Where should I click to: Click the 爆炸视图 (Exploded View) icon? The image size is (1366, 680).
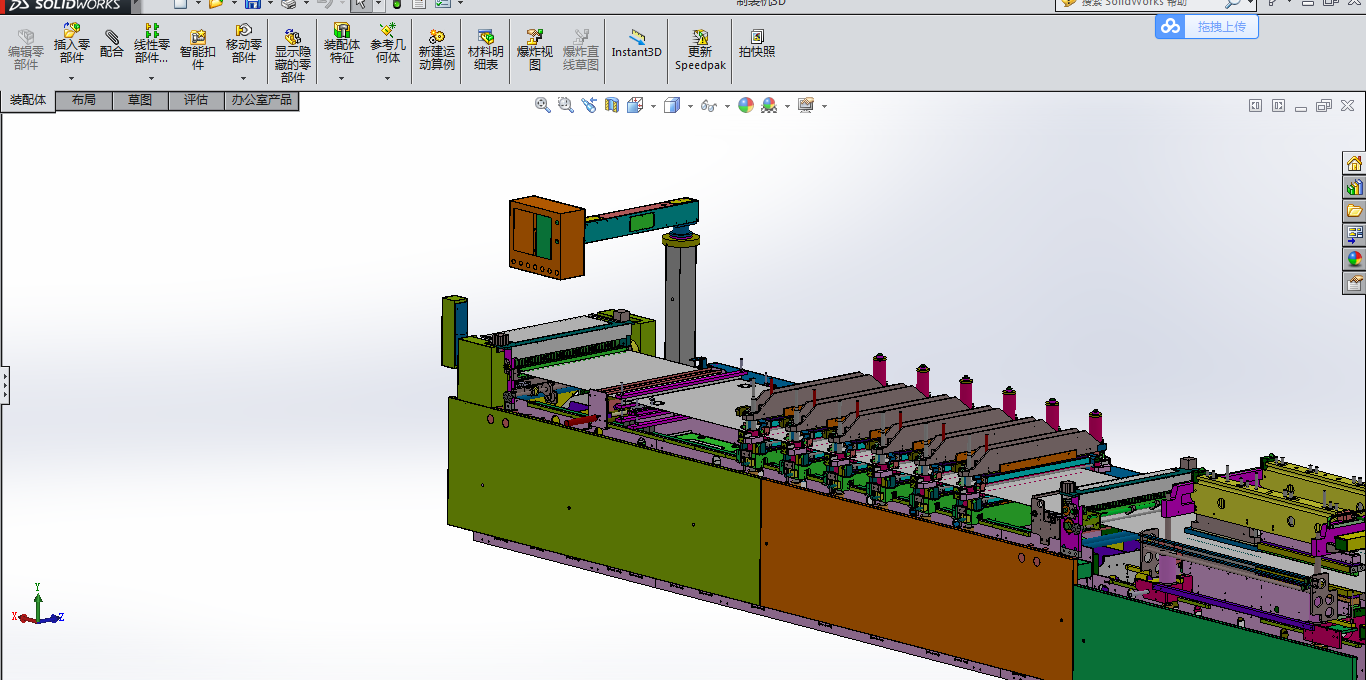click(x=534, y=38)
